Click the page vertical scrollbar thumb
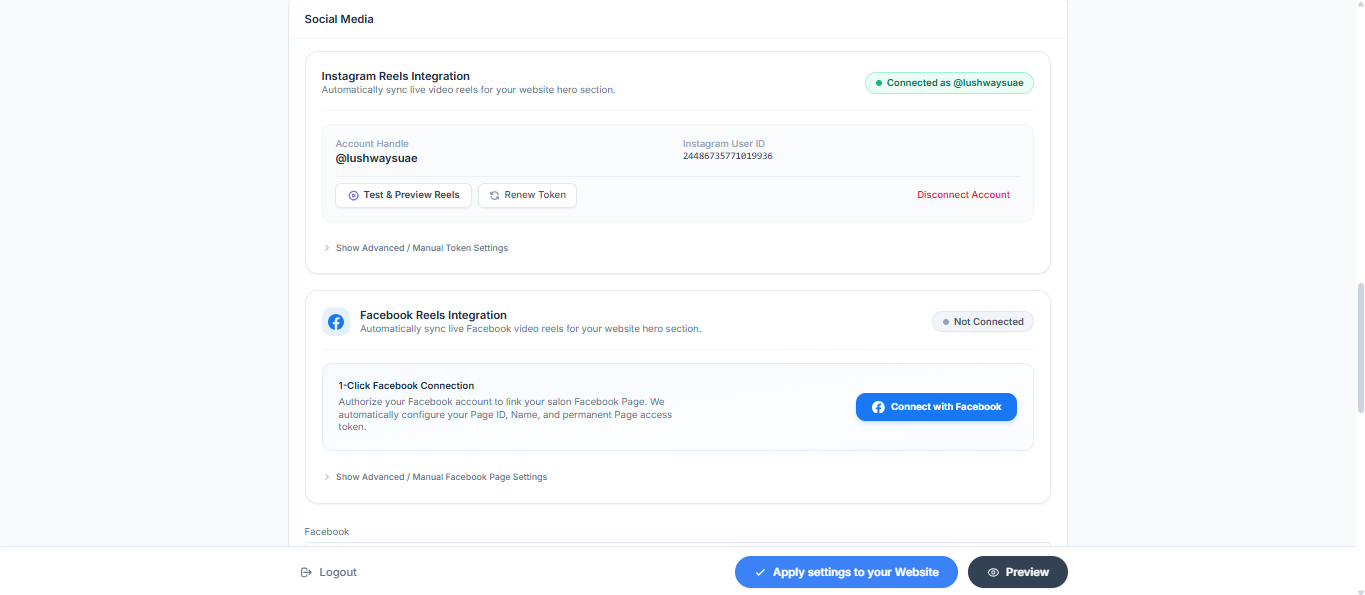 1359,347
